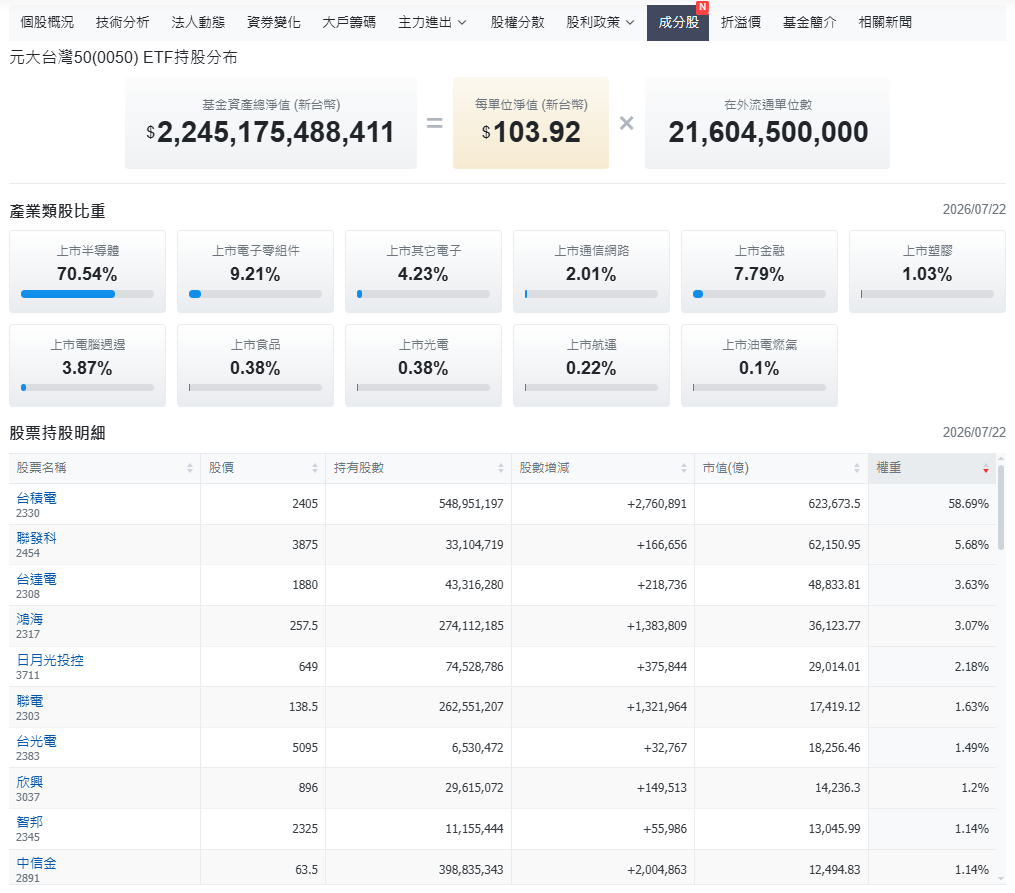This screenshot has height=893, width=1015.
Task: Sort table by 持有股數 column
Action: [x=418, y=468]
